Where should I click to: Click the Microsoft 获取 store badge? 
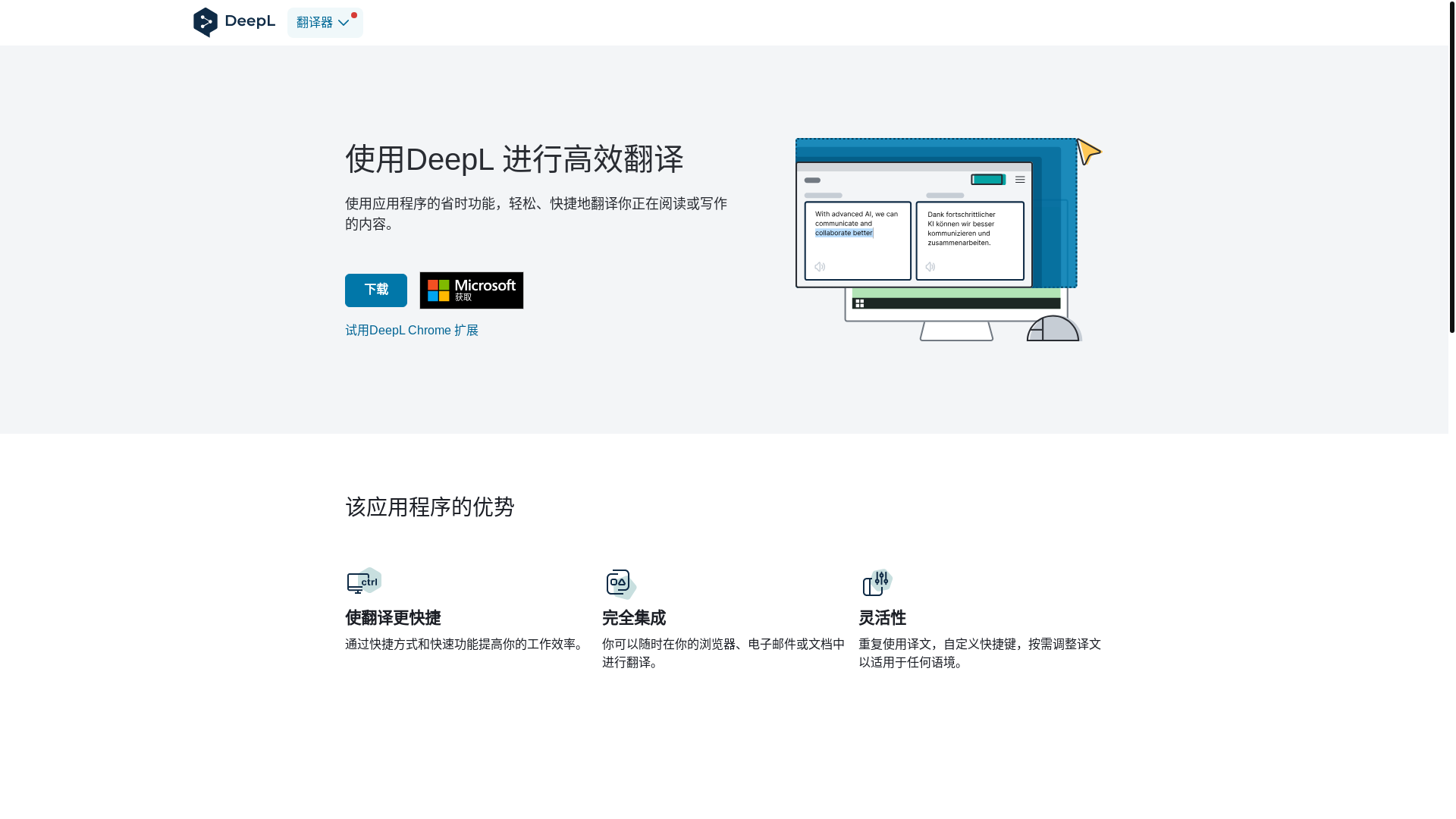[x=472, y=290]
